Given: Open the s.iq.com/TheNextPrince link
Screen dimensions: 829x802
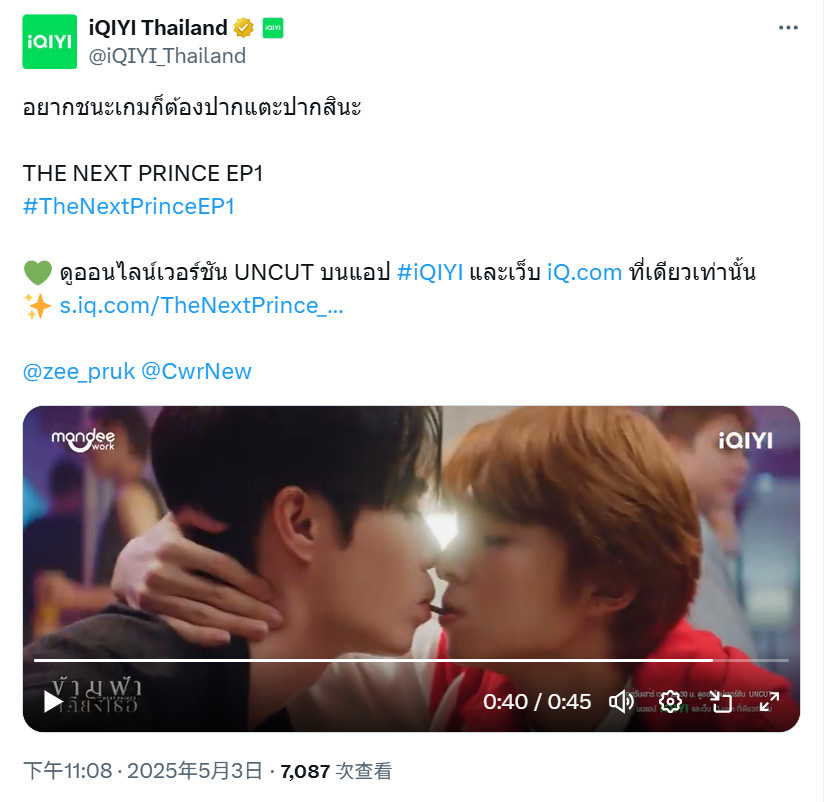Looking at the screenshot, I should (201, 306).
